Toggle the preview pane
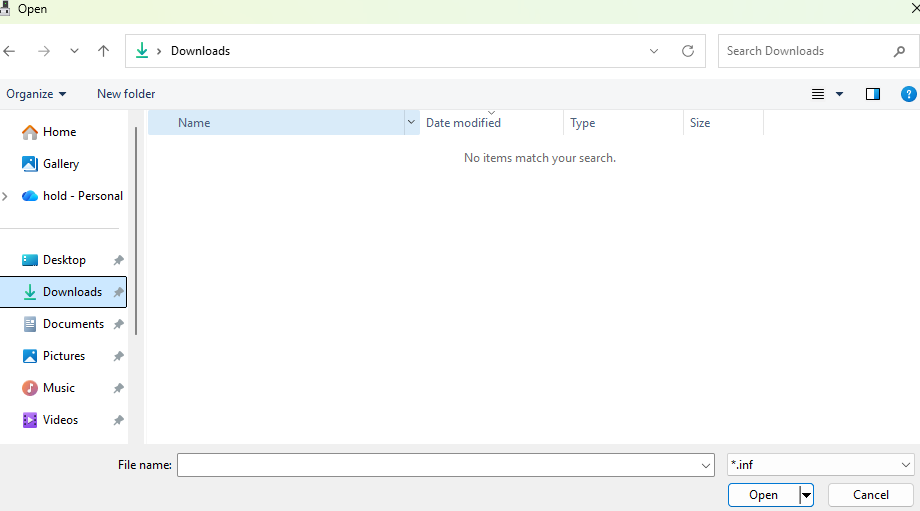Image resolution: width=920 pixels, height=511 pixels. tap(872, 94)
